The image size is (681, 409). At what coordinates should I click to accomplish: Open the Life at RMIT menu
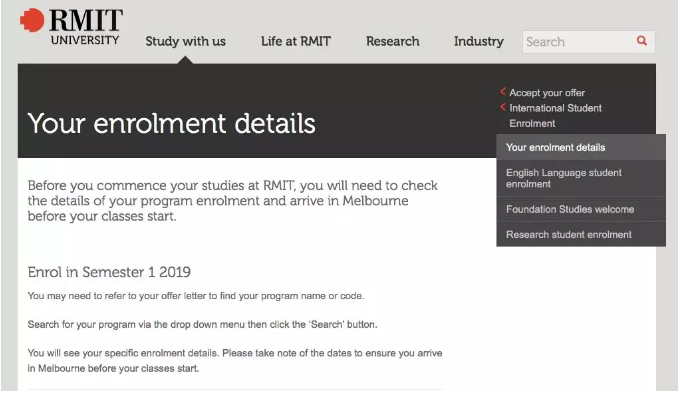tap(295, 41)
